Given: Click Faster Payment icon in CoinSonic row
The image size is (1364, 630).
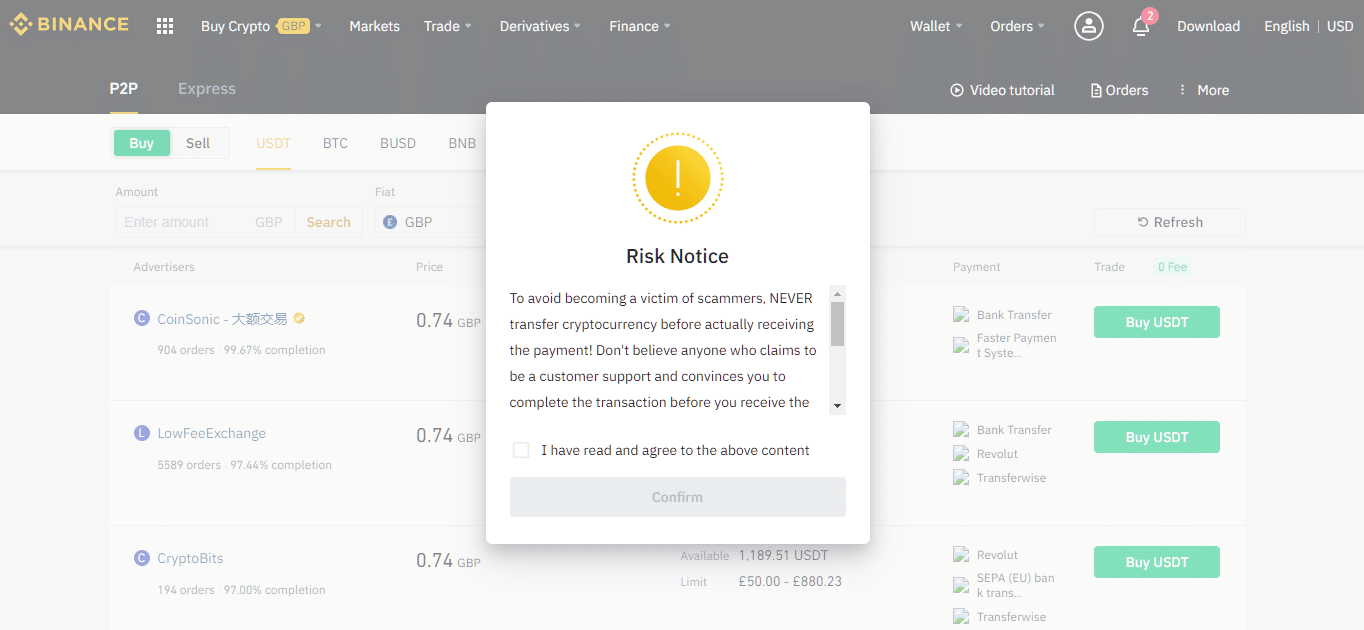Looking at the screenshot, I should 962,346.
